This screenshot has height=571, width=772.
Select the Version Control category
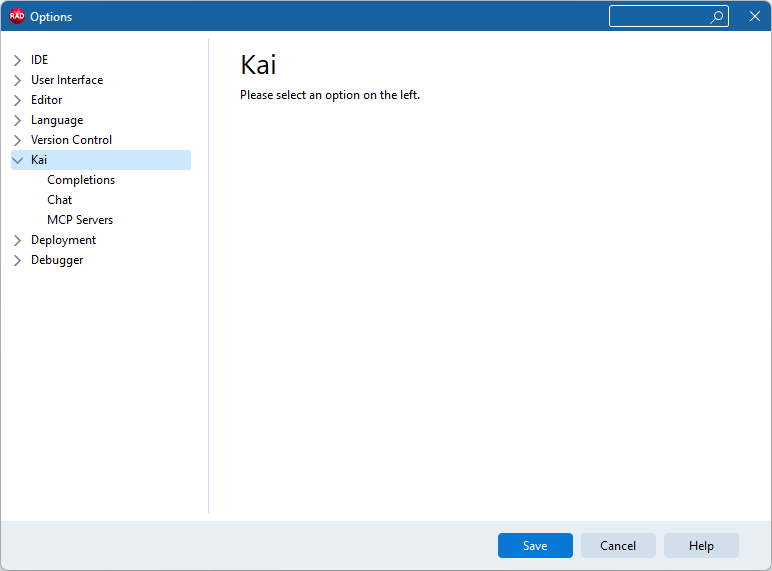tap(71, 140)
